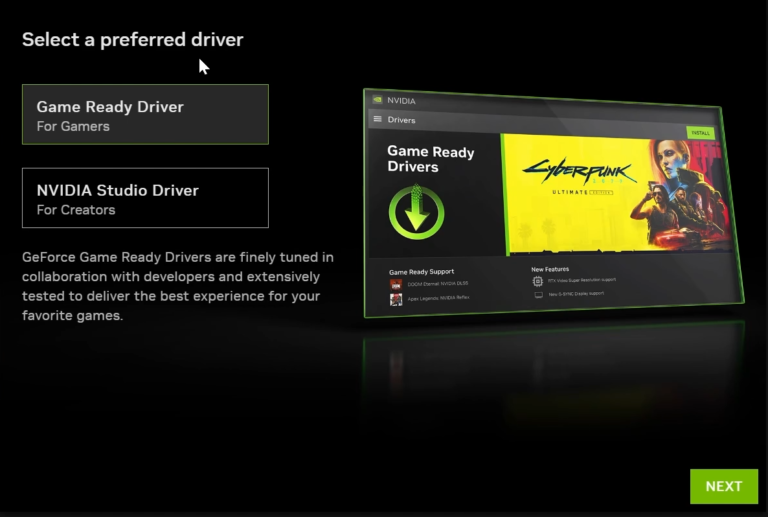Click the NVIDIA title text in preview
The height and width of the screenshot is (517, 768).
[x=401, y=101]
